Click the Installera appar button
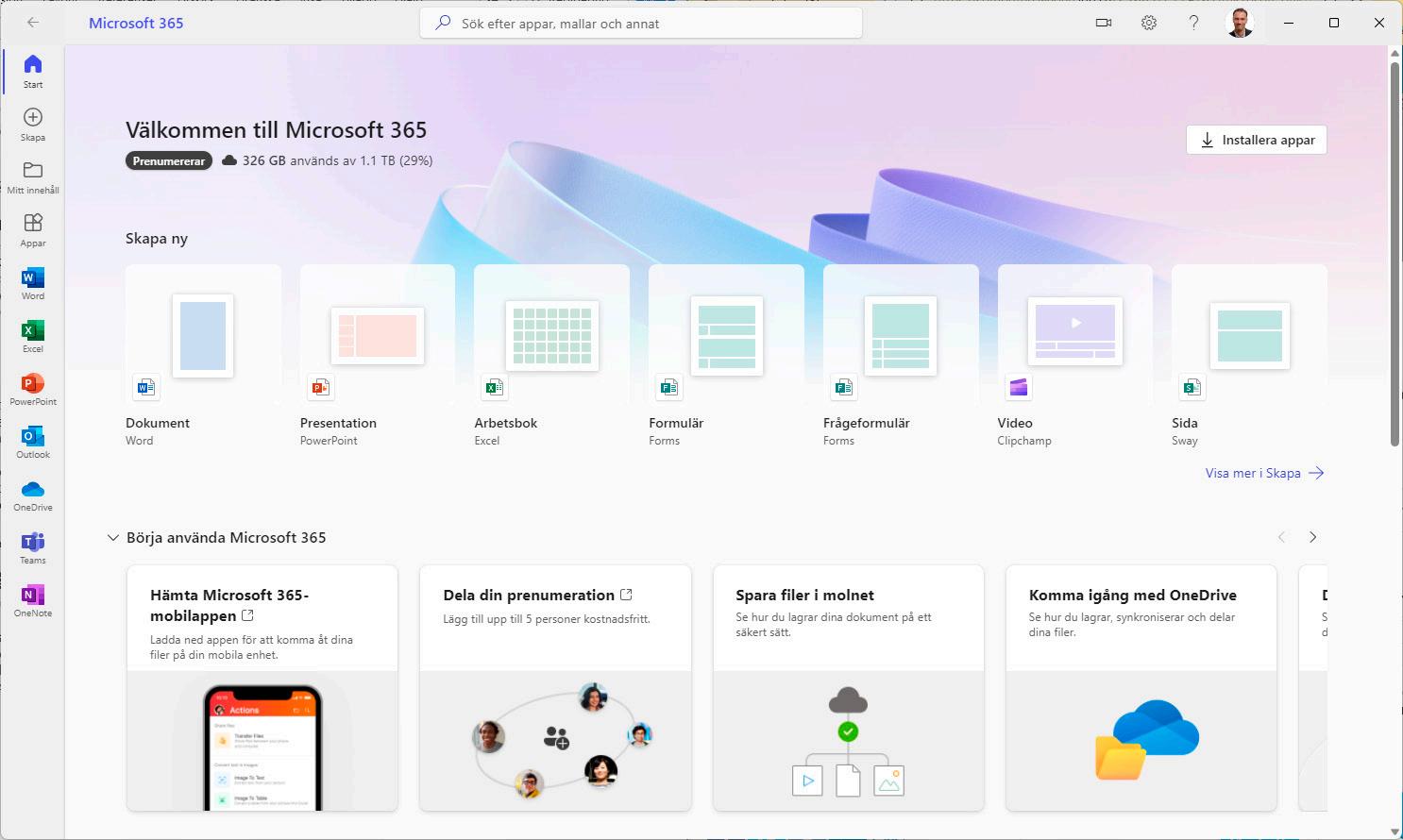This screenshot has height=840, width=1403. pos(1257,140)
